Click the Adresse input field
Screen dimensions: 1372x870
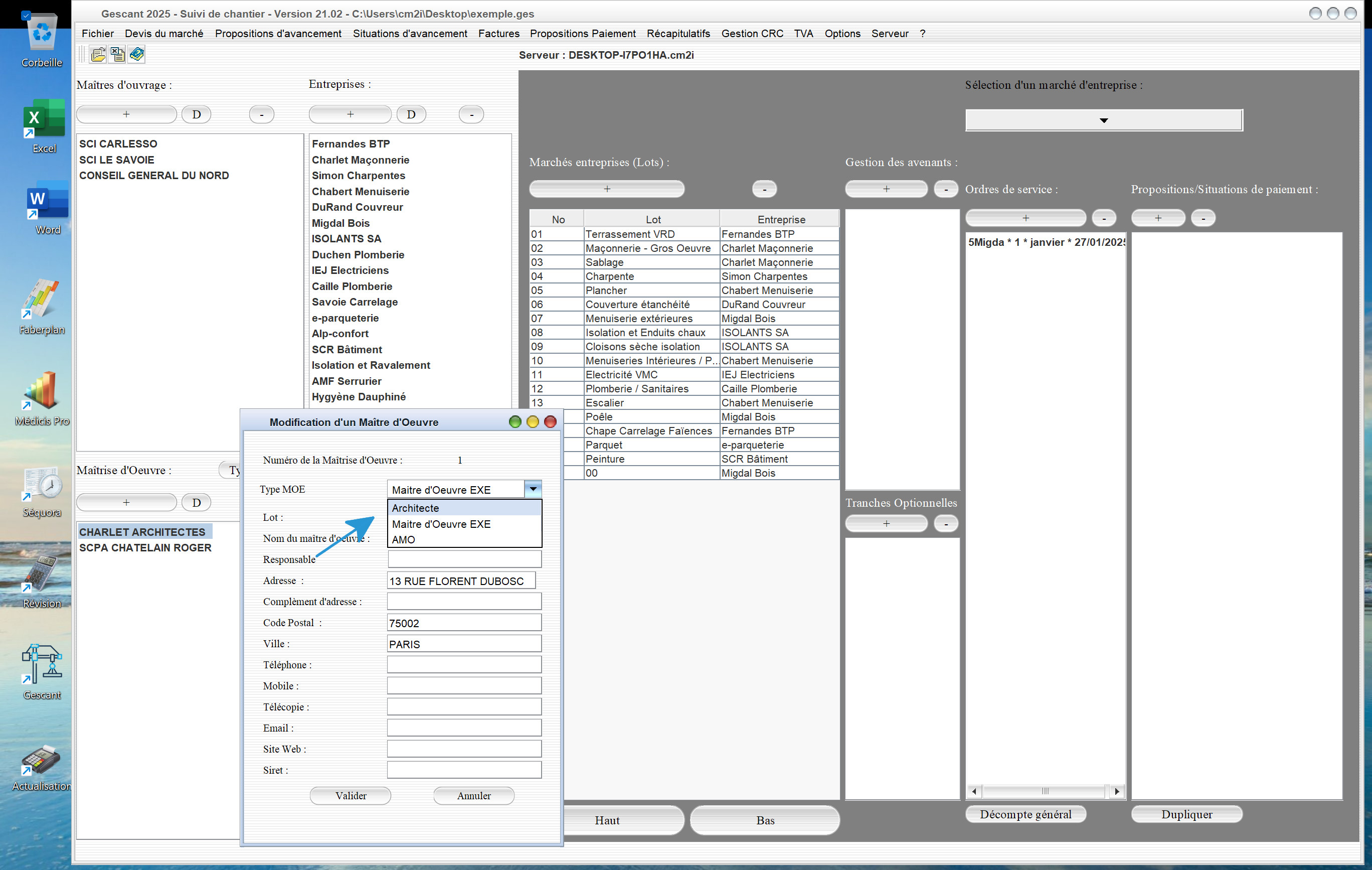coord(461,581)
